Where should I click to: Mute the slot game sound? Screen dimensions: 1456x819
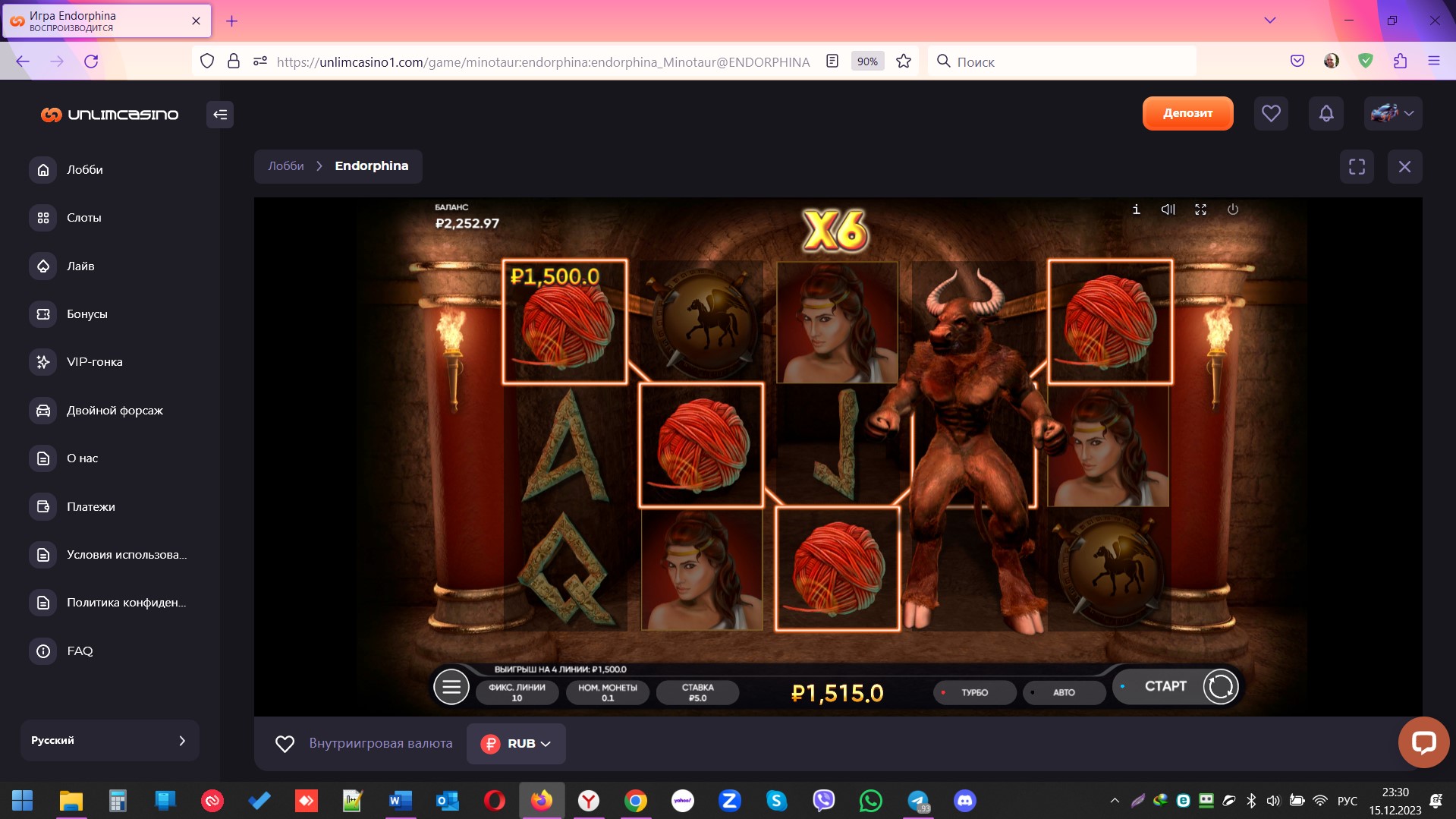pos(1168,209)
